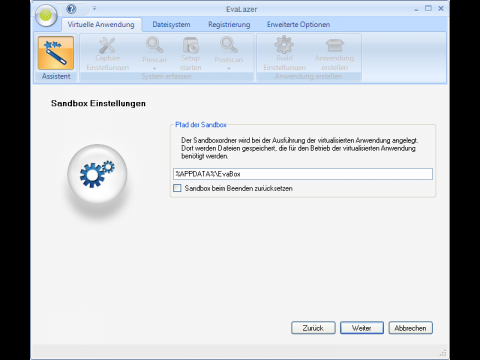Grab the window resize grip corner
This screenshot has width=480, height=360.
coord(443,353)
